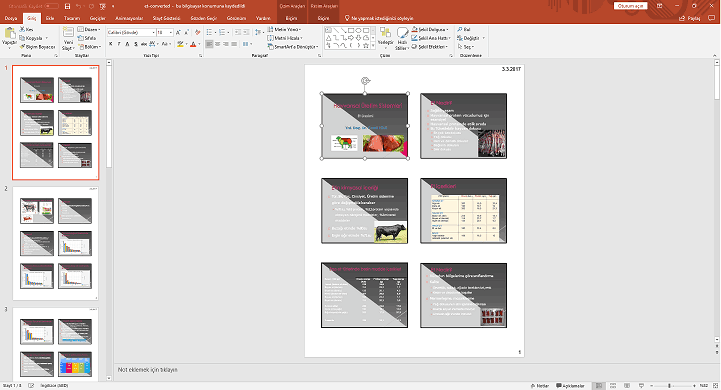Viewport: 721px width, 390px height.
Task: Open Şekil Efektleri (Shape Effects) dropdown
Action: [x=429, y=47]
